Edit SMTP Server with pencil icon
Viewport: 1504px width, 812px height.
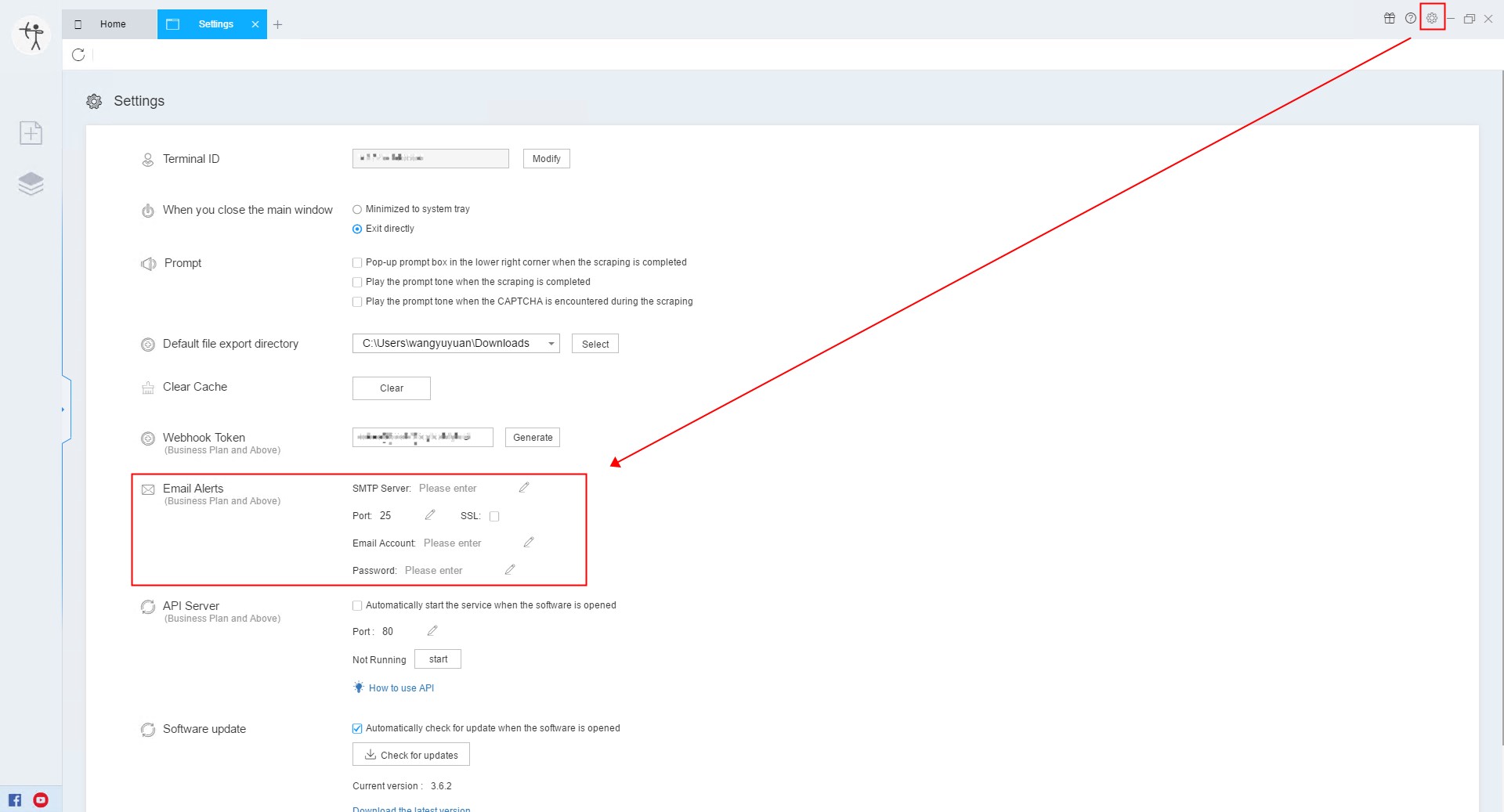coord(524,488)
